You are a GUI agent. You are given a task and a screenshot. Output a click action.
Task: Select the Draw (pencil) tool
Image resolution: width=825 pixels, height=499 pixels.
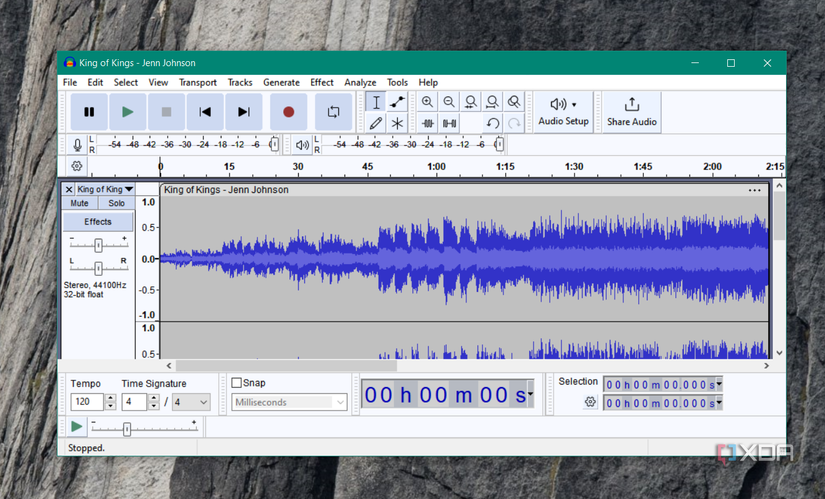click(x=376, y=123)
